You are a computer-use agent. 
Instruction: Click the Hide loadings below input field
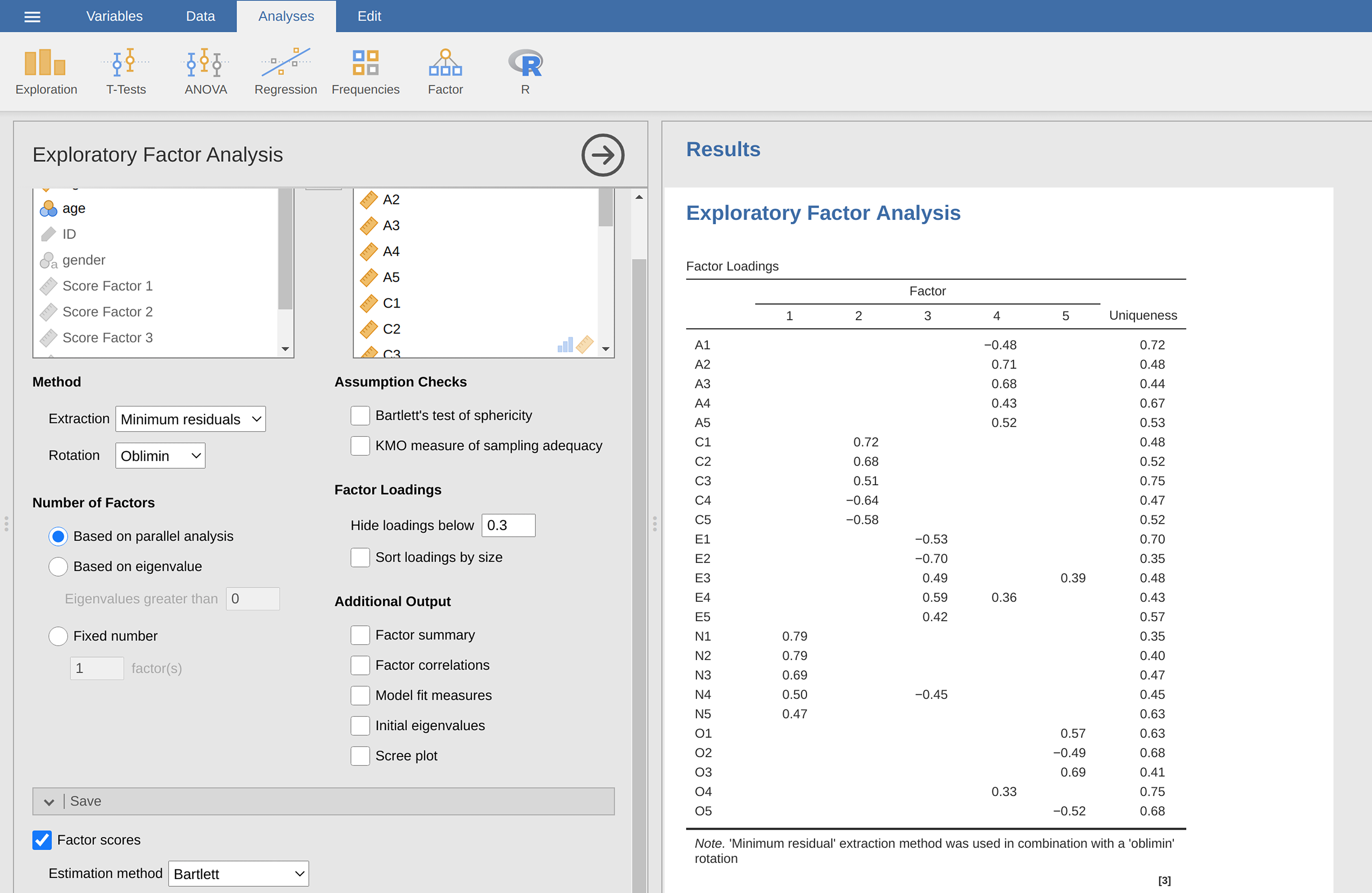tap(509, 525)
